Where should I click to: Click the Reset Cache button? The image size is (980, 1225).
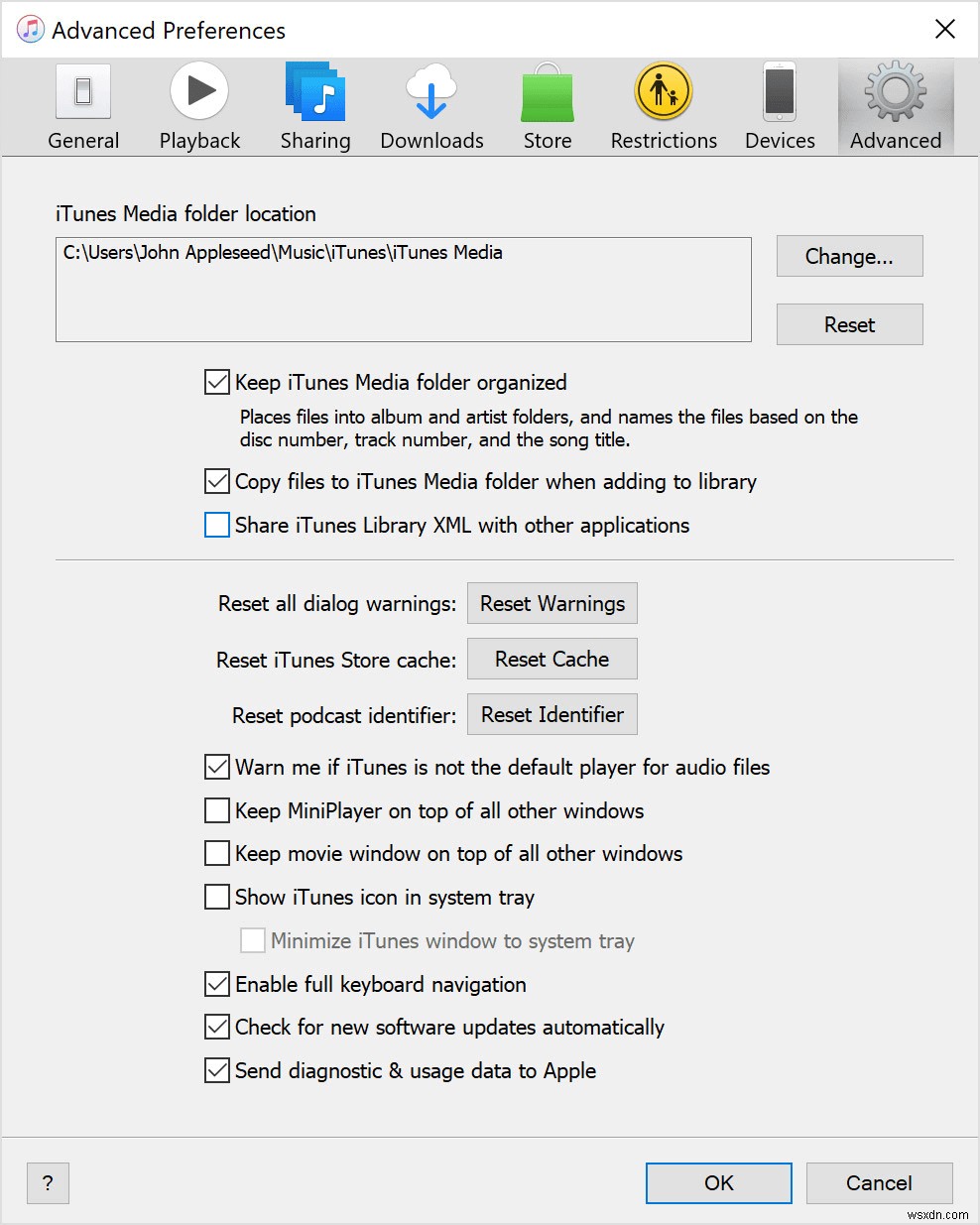(551, 659)
